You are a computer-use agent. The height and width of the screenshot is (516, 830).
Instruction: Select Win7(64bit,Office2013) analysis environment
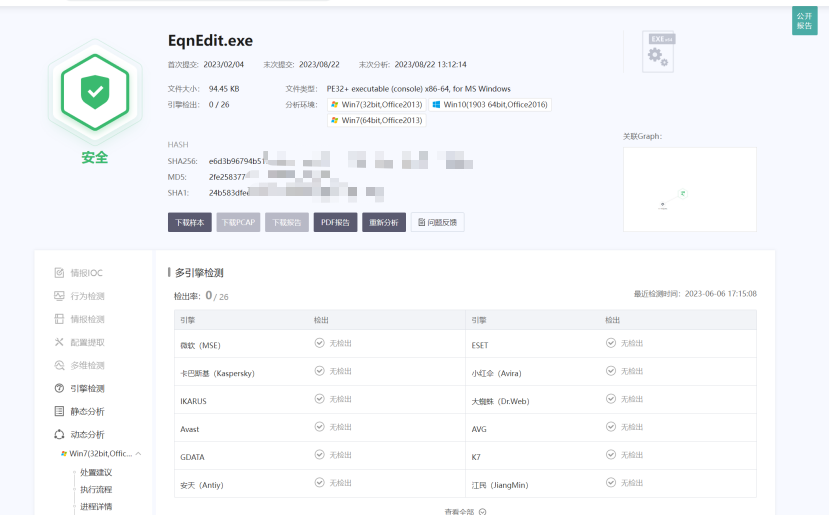pos(376,120)
